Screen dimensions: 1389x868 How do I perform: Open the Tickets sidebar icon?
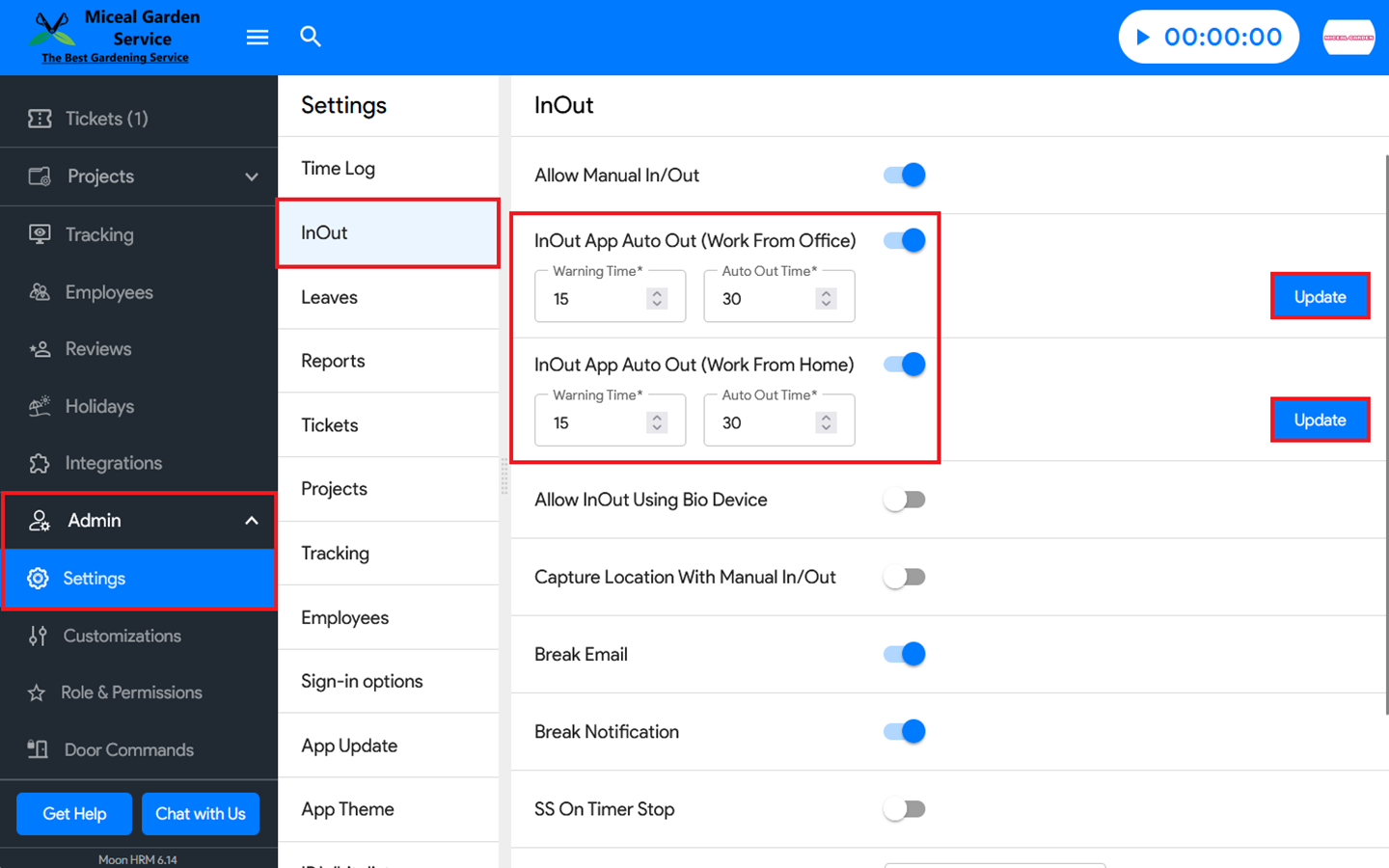coord(40,119)
